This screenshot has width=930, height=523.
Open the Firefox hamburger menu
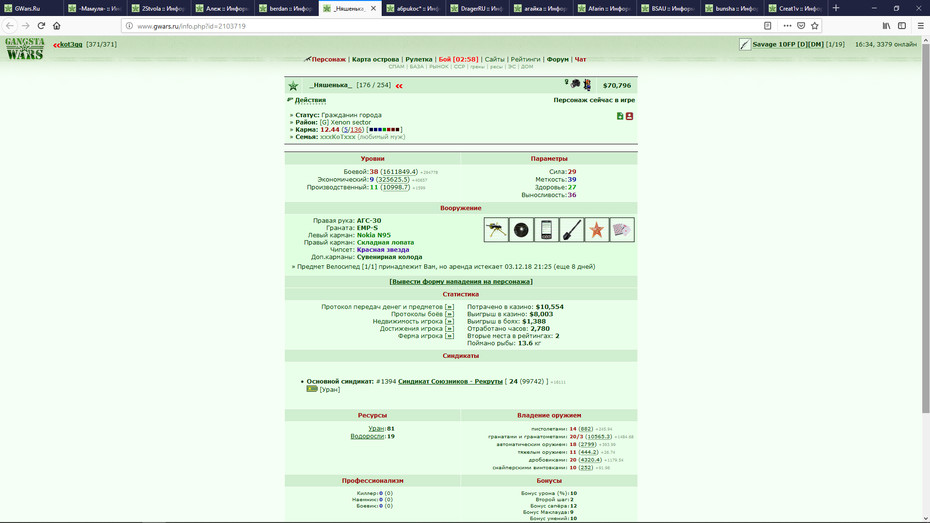click(921, 25)
